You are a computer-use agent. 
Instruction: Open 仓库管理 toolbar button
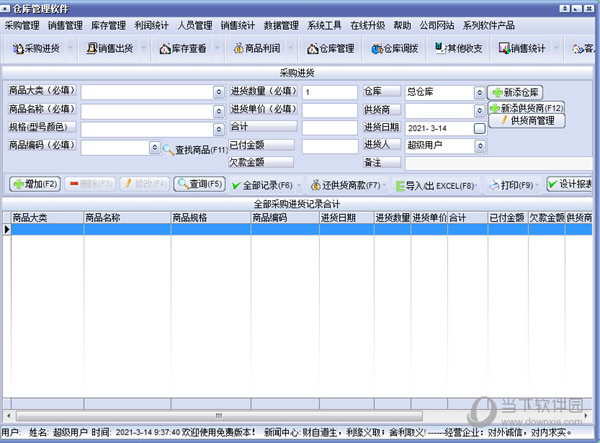click(x=331, y=49)
